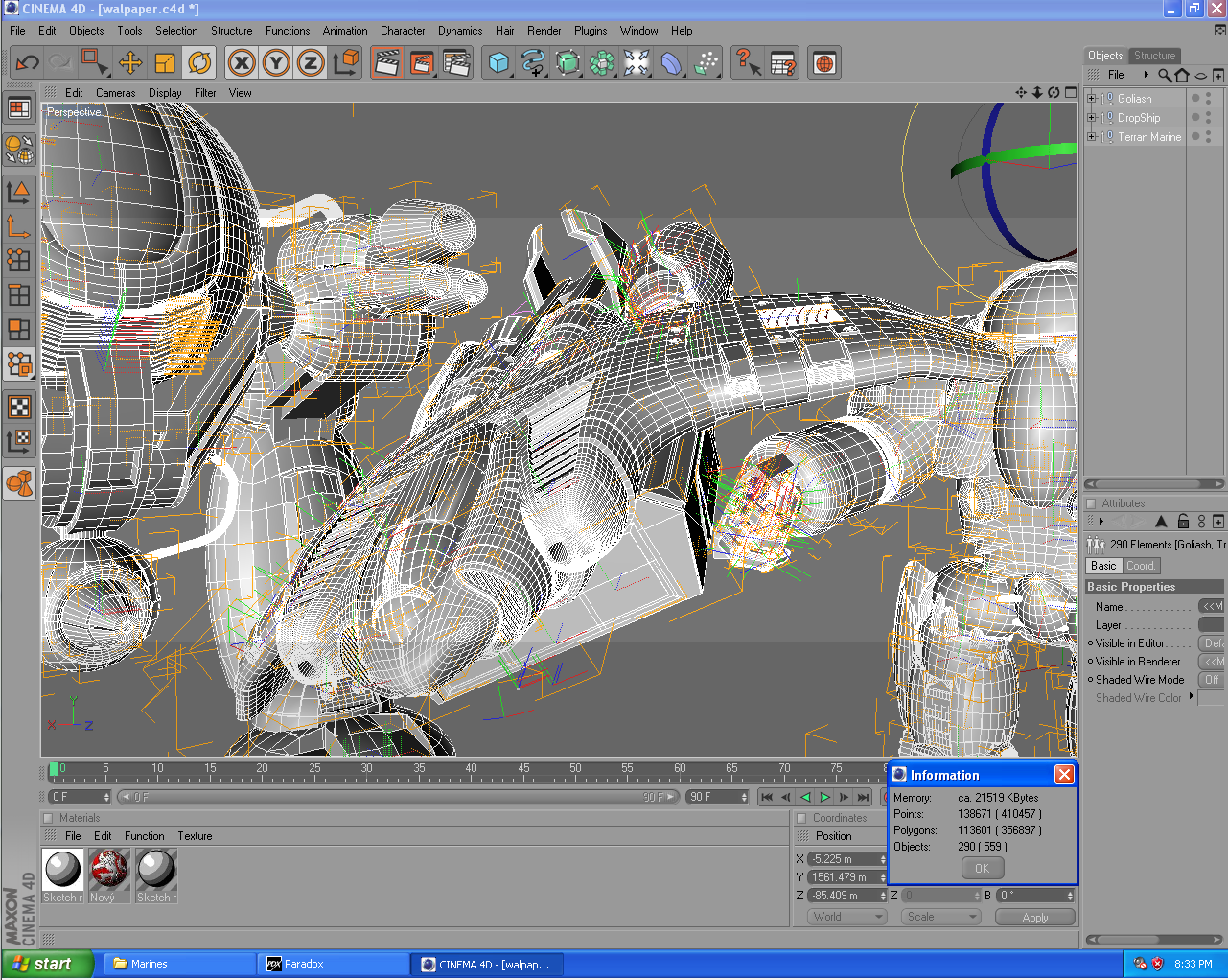
Task: Click the layout switcher icon above left palette
Action: 19,108
